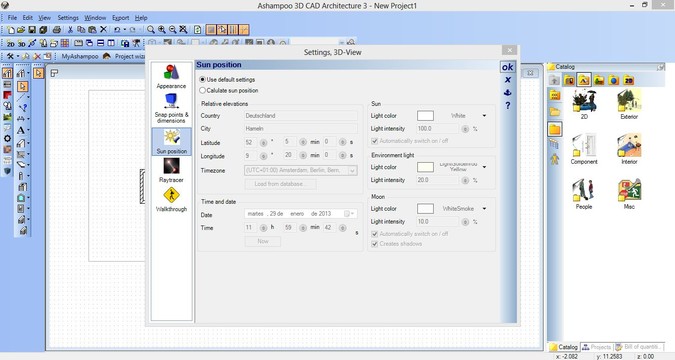Open the 2D catalog folder
Screen dimensions: 675x360
coord(584,105)
